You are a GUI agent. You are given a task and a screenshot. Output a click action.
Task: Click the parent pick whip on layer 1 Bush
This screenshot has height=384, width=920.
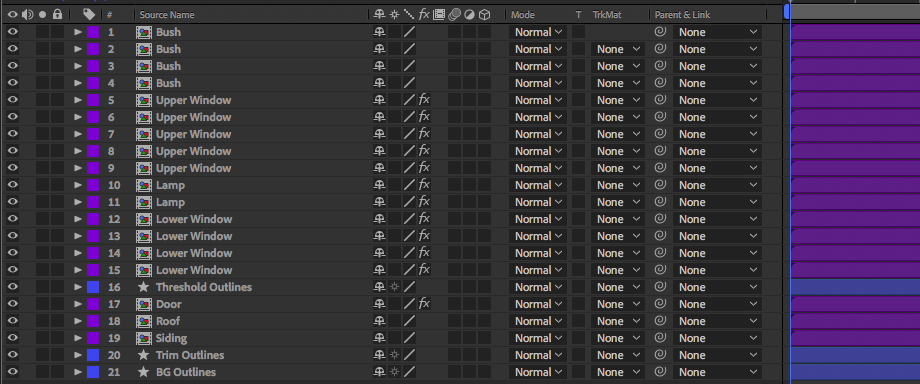(660, 32)
